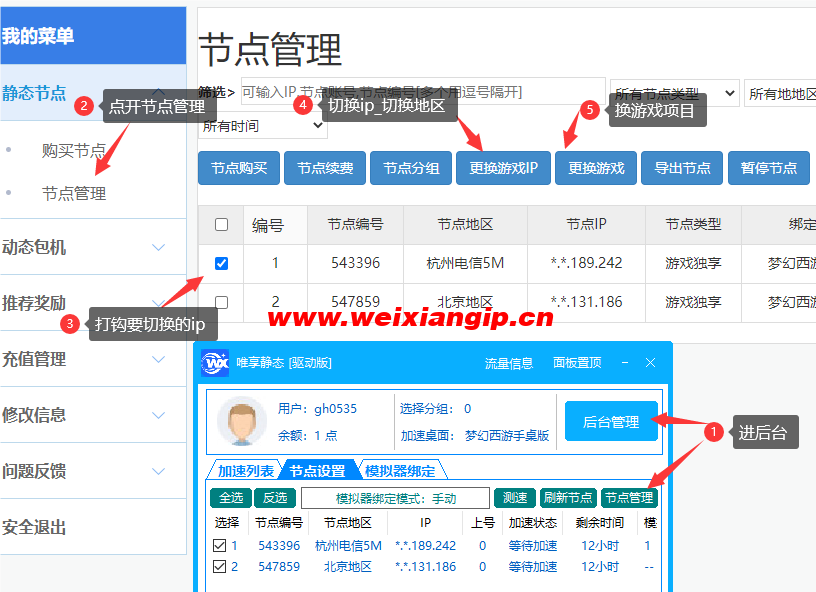This screenshot has width=816, height=592.
Task: Click the 节点购买 button
Action: point(239,168)
